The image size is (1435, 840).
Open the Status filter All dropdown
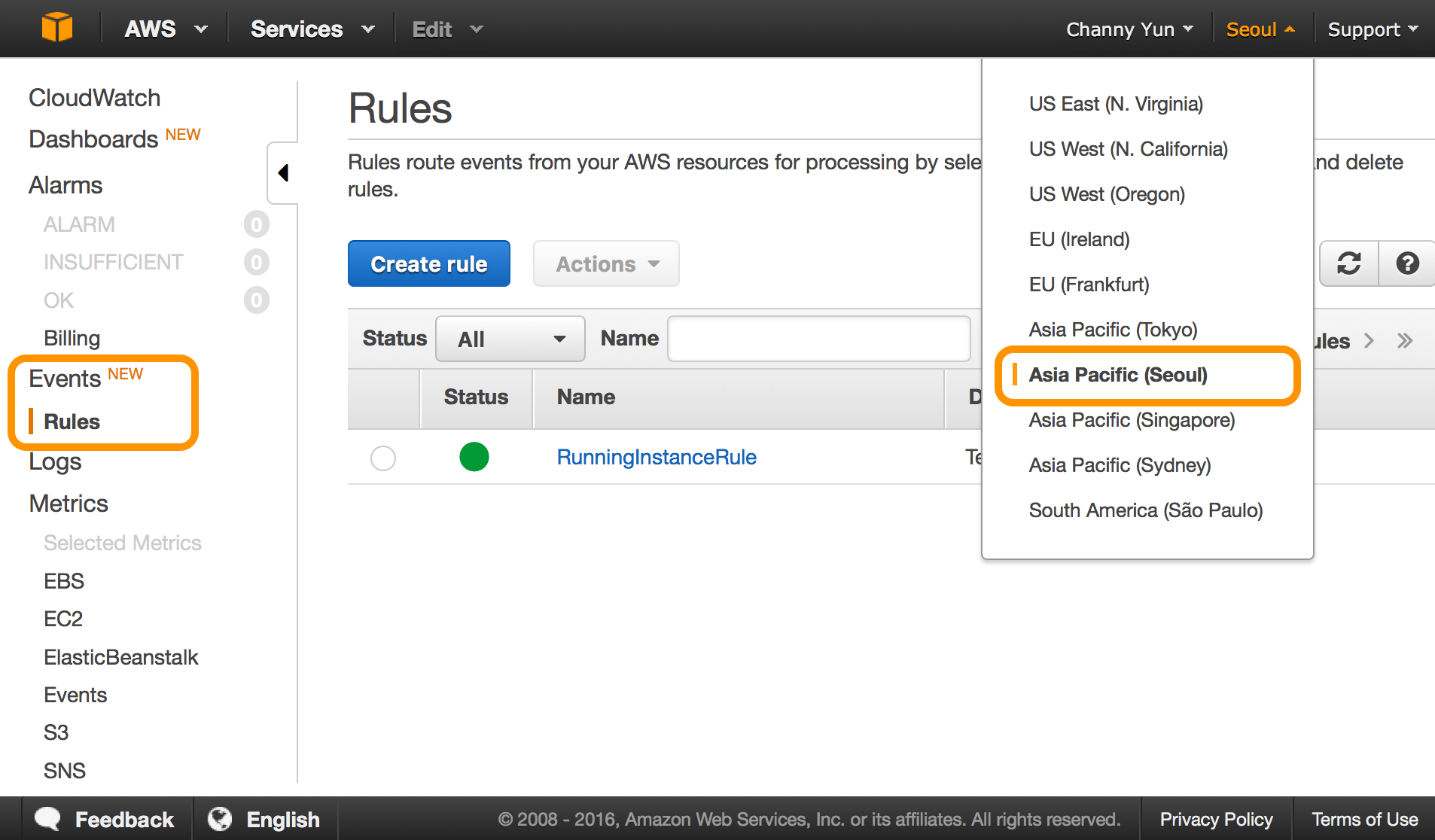510,339
